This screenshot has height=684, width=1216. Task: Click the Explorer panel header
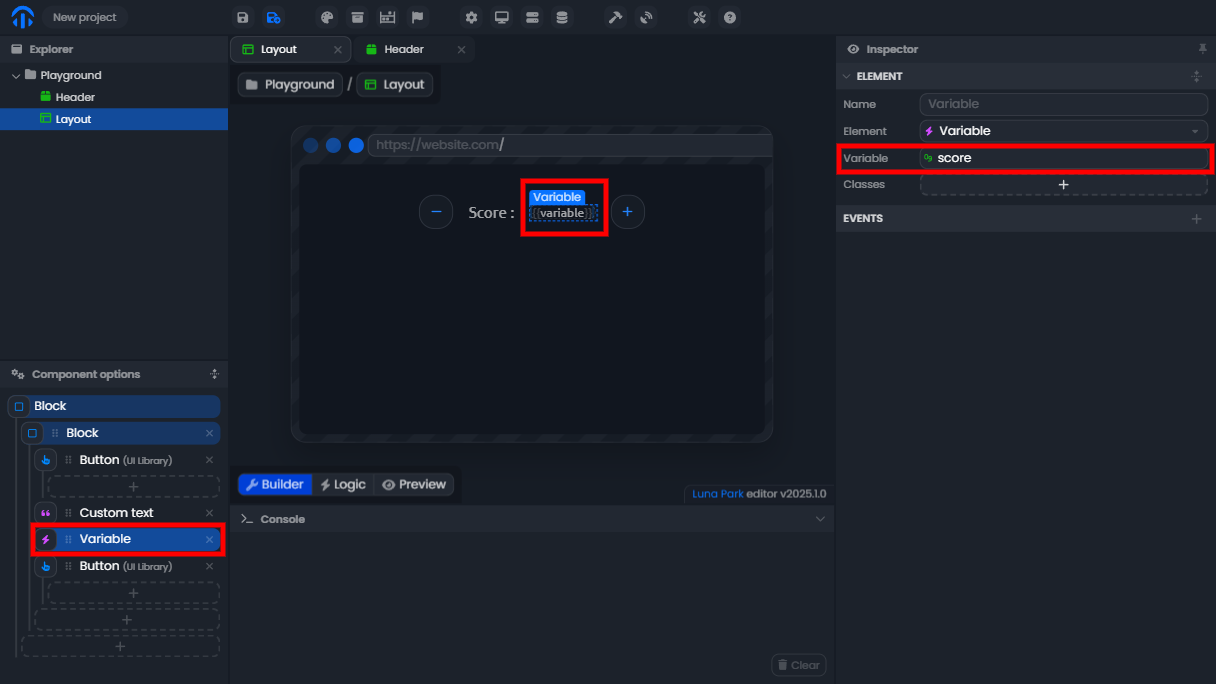(x=114, y=49)
